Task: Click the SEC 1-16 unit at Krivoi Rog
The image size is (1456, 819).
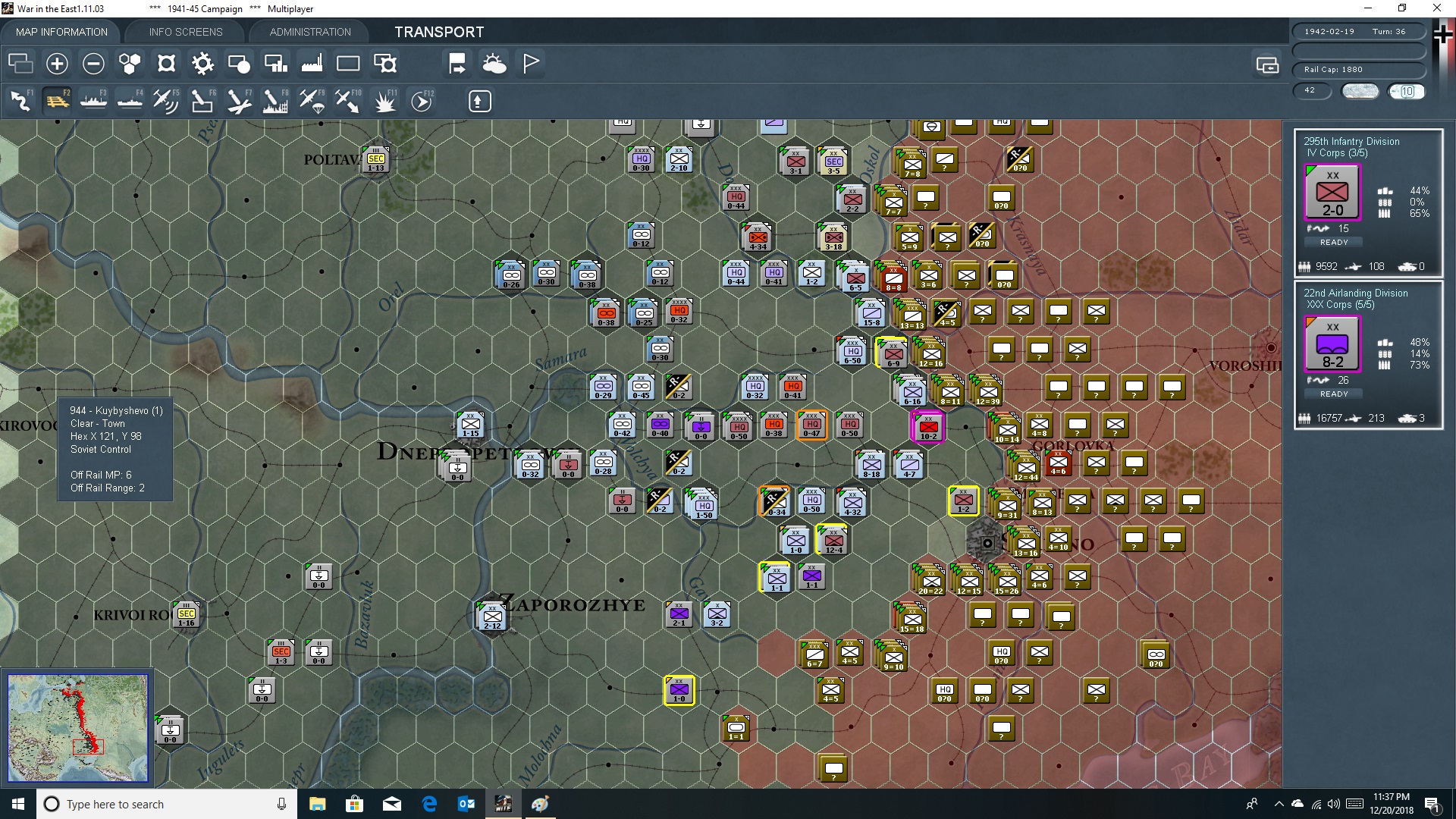Action: pyautogui.click(x=187, y=615)
